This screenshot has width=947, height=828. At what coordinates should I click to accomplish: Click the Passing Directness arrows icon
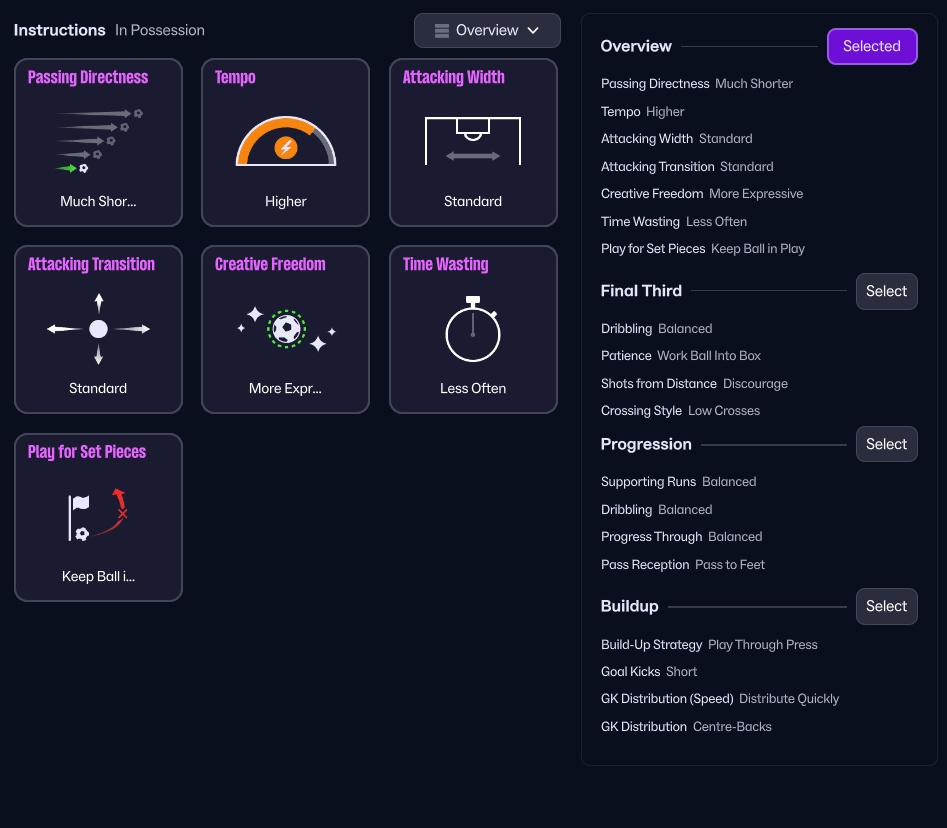point(98,141)
